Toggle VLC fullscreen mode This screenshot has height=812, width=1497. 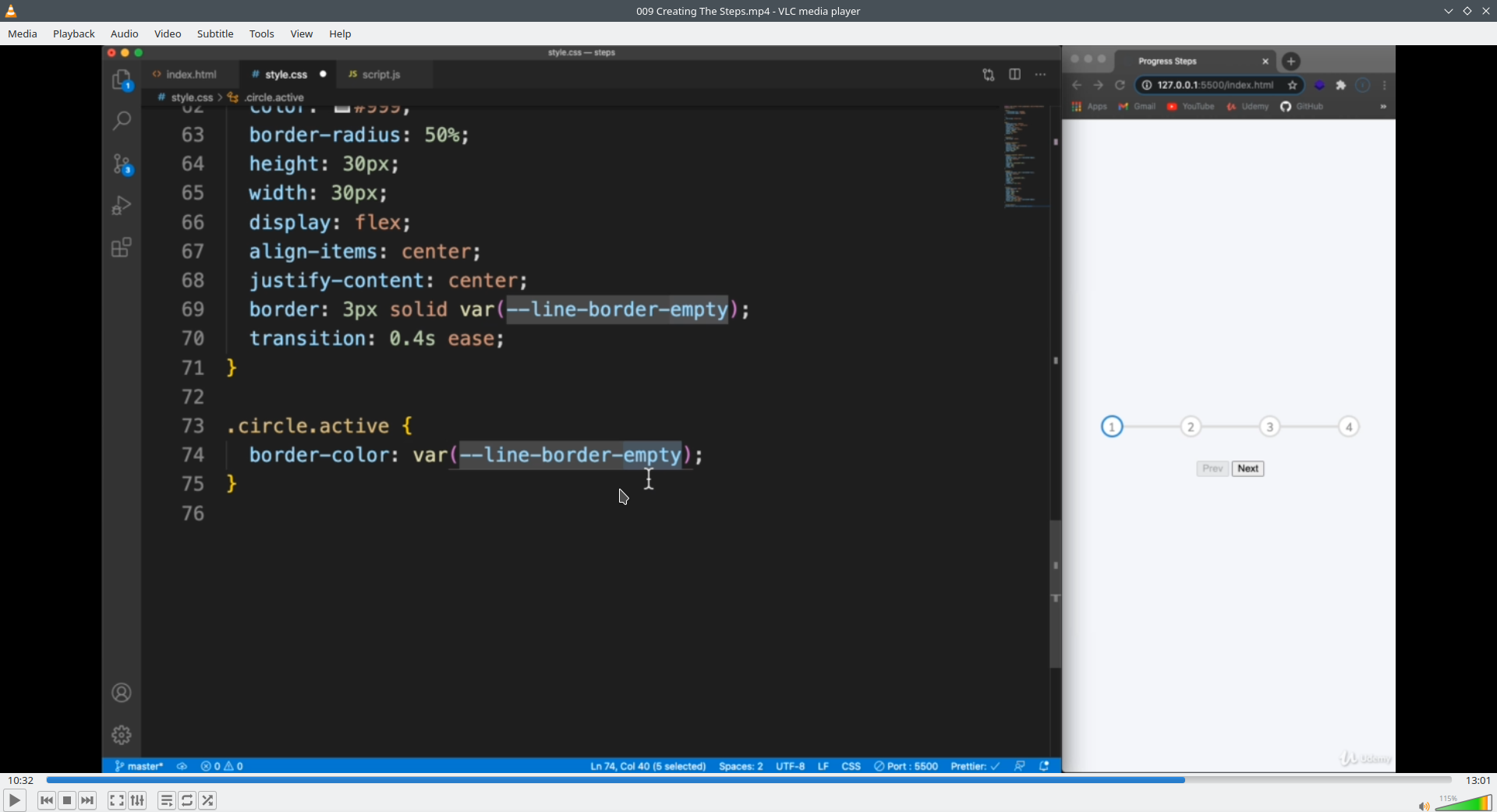point(117,800)
